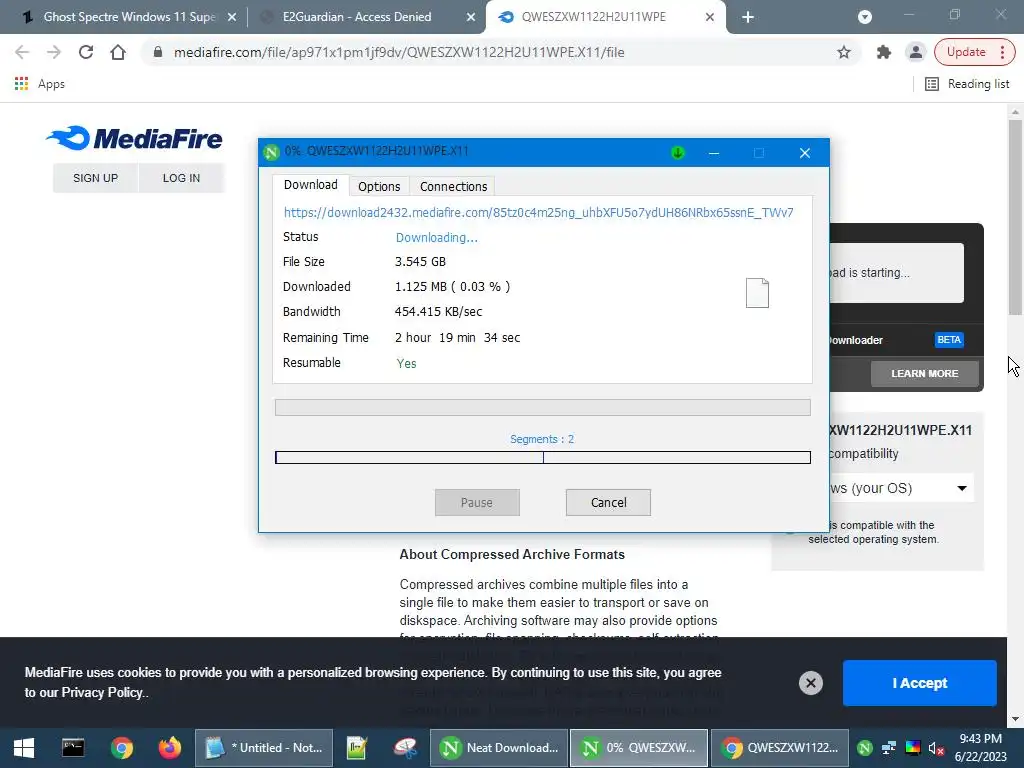Open a new browser tab
The image size is (1024, 768).
pos(748,17)
